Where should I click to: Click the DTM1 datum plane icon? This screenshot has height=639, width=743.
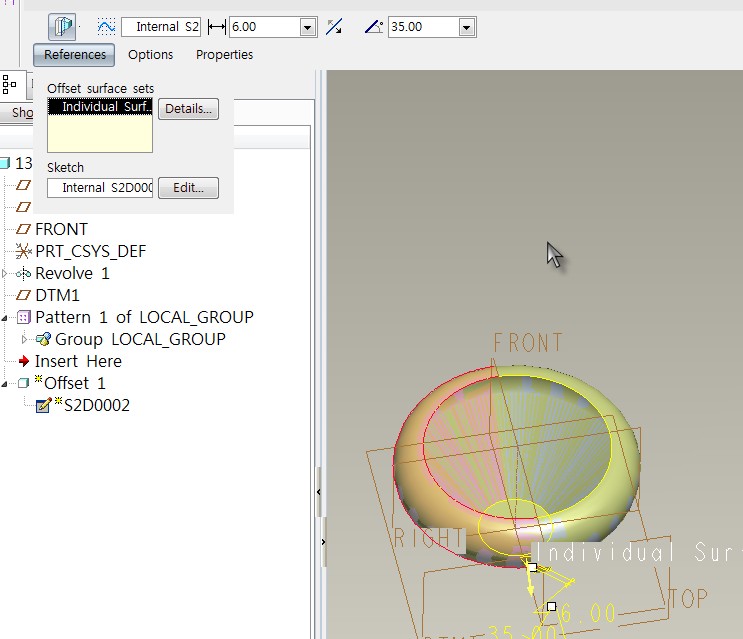[x=23, y=295]
